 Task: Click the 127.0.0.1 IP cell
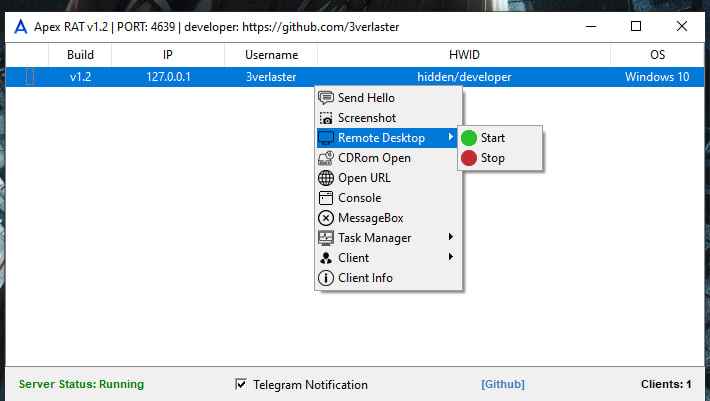click(x=168, y=77)
